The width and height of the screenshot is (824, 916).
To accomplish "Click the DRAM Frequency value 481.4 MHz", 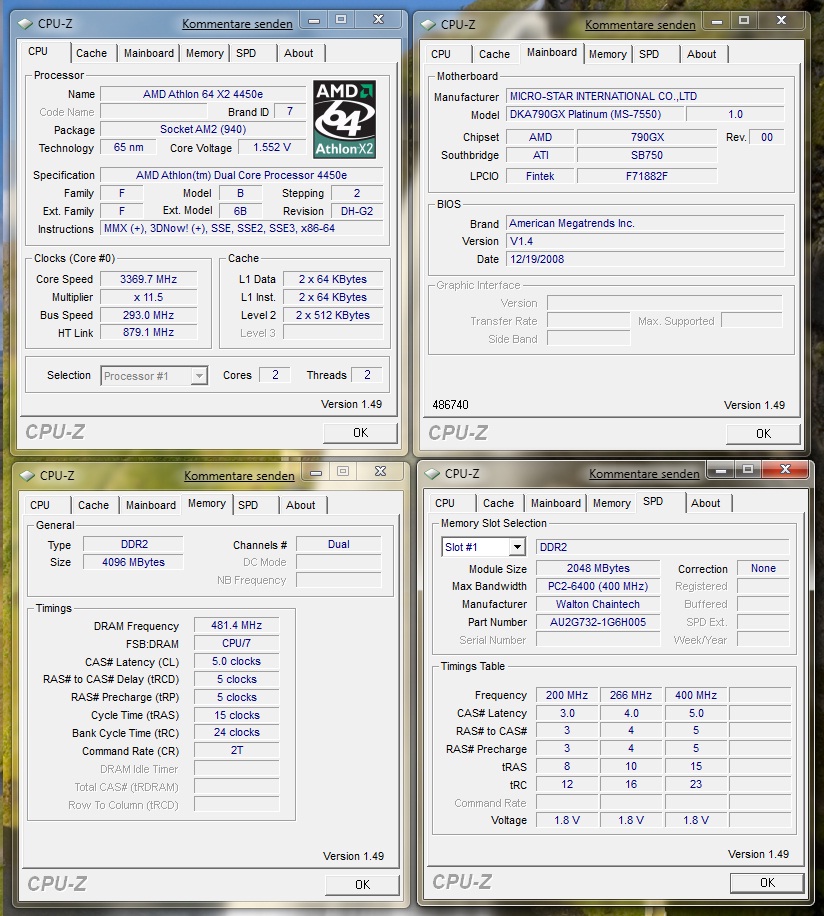I will (x=237, y=625).
